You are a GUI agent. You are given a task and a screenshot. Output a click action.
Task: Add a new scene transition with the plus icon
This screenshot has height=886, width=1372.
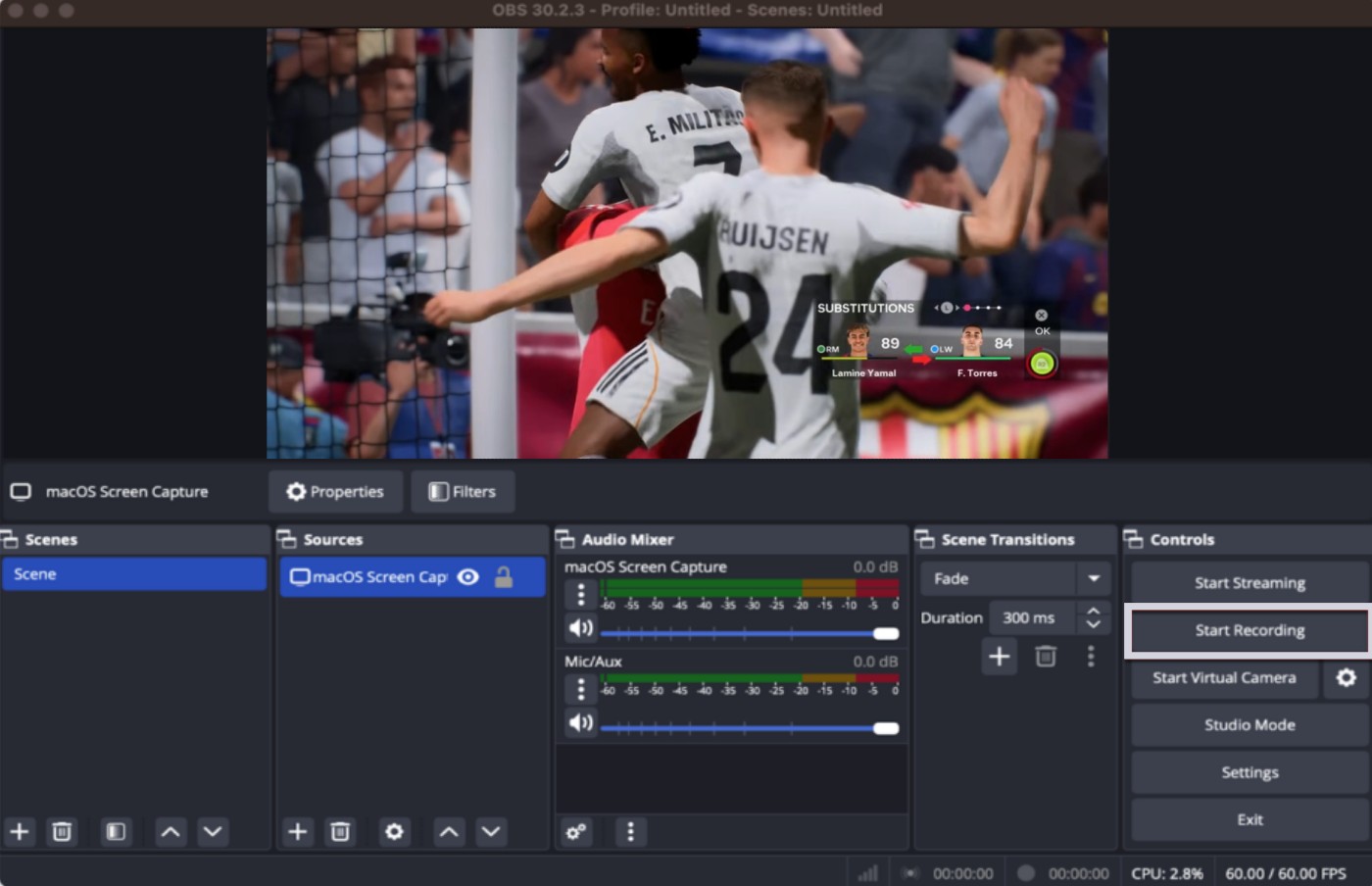[x=999, y=656]
